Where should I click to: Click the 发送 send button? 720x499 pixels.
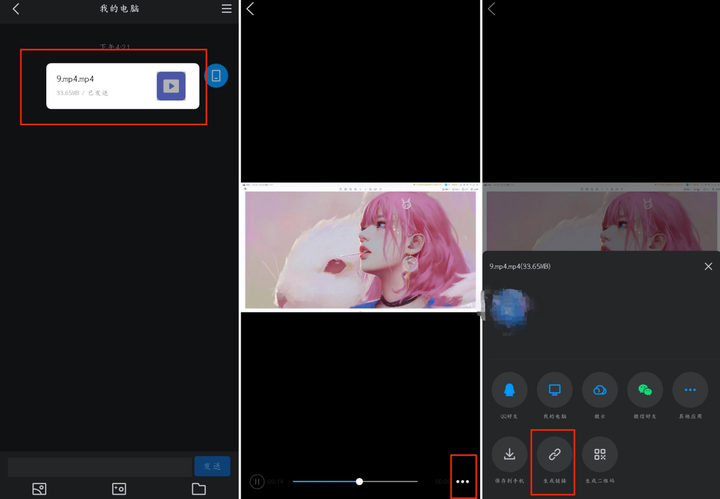click(212, 466)
